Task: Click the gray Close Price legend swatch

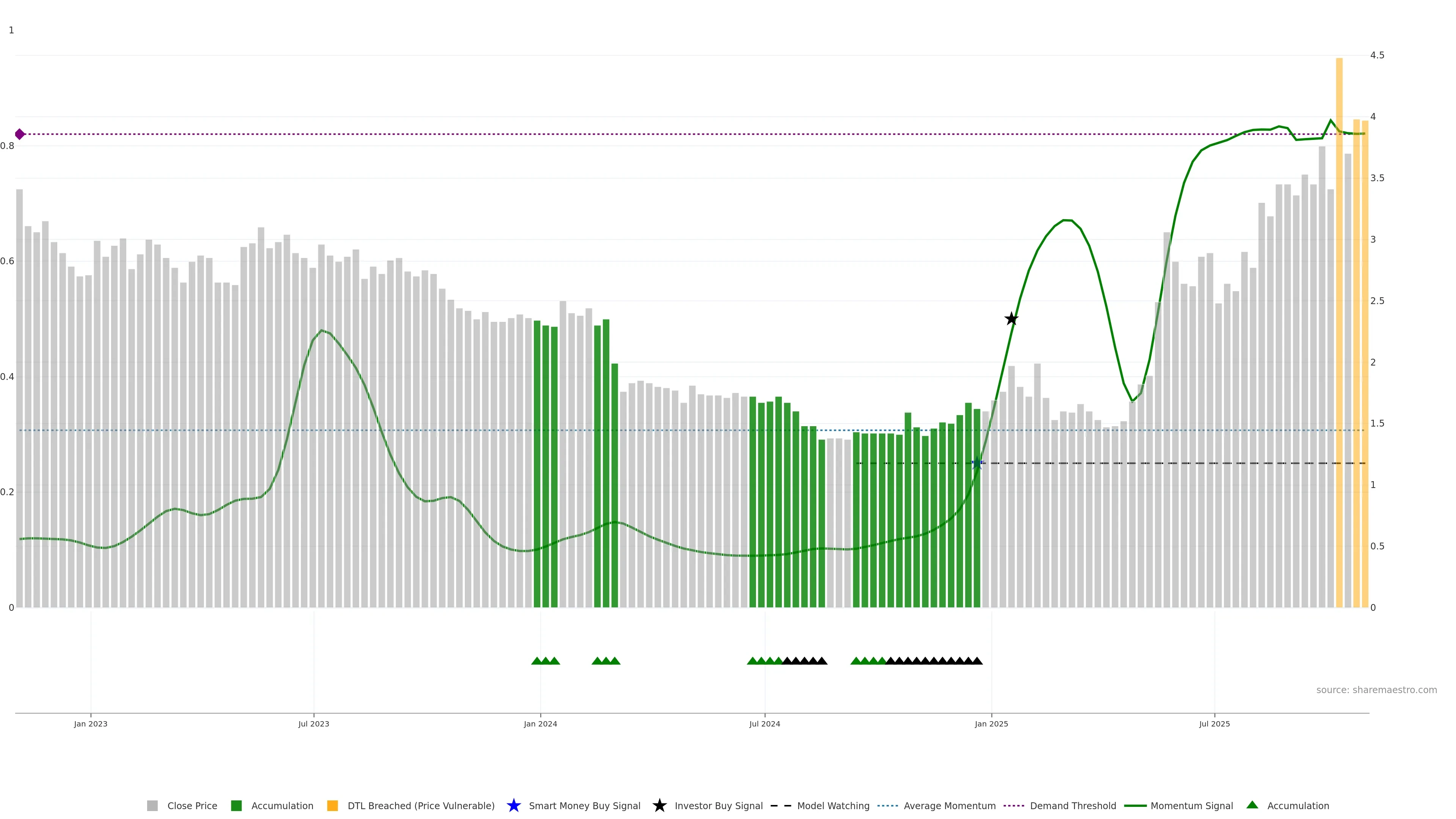Action: tap(152, 806)
